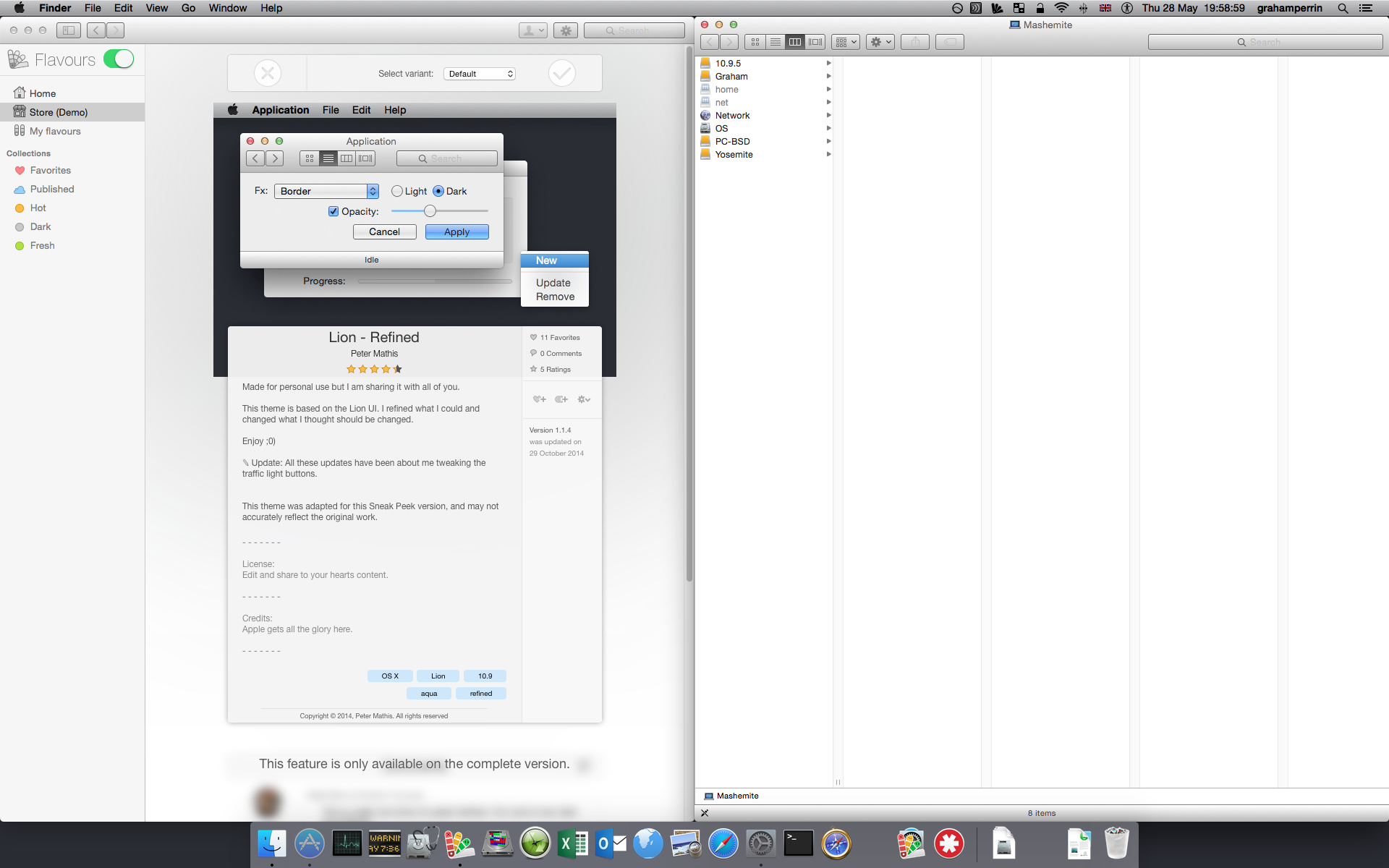Open the Published collection
This screenshot has height=868, width=1389.
[44, 189]
